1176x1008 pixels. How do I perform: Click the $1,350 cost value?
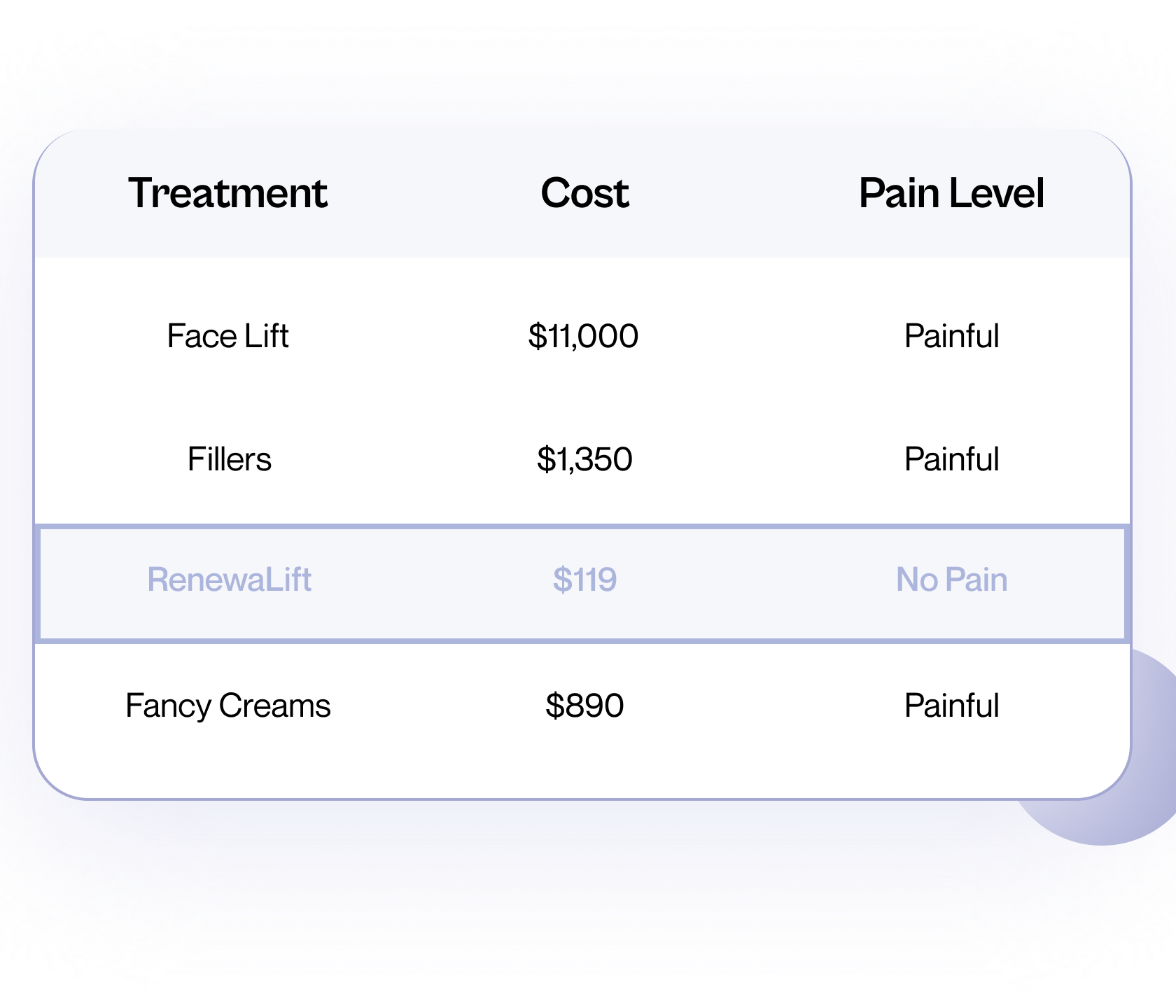(584, 459)
